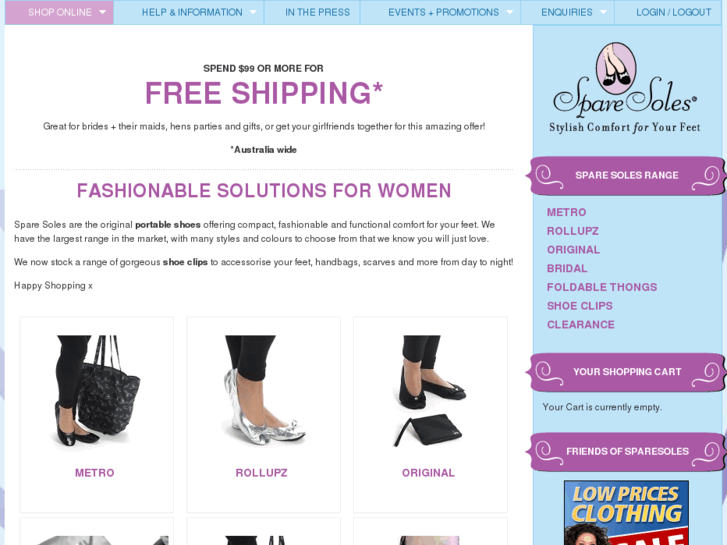Expand the Enquiries menu arrow

[x=603, y=12]
